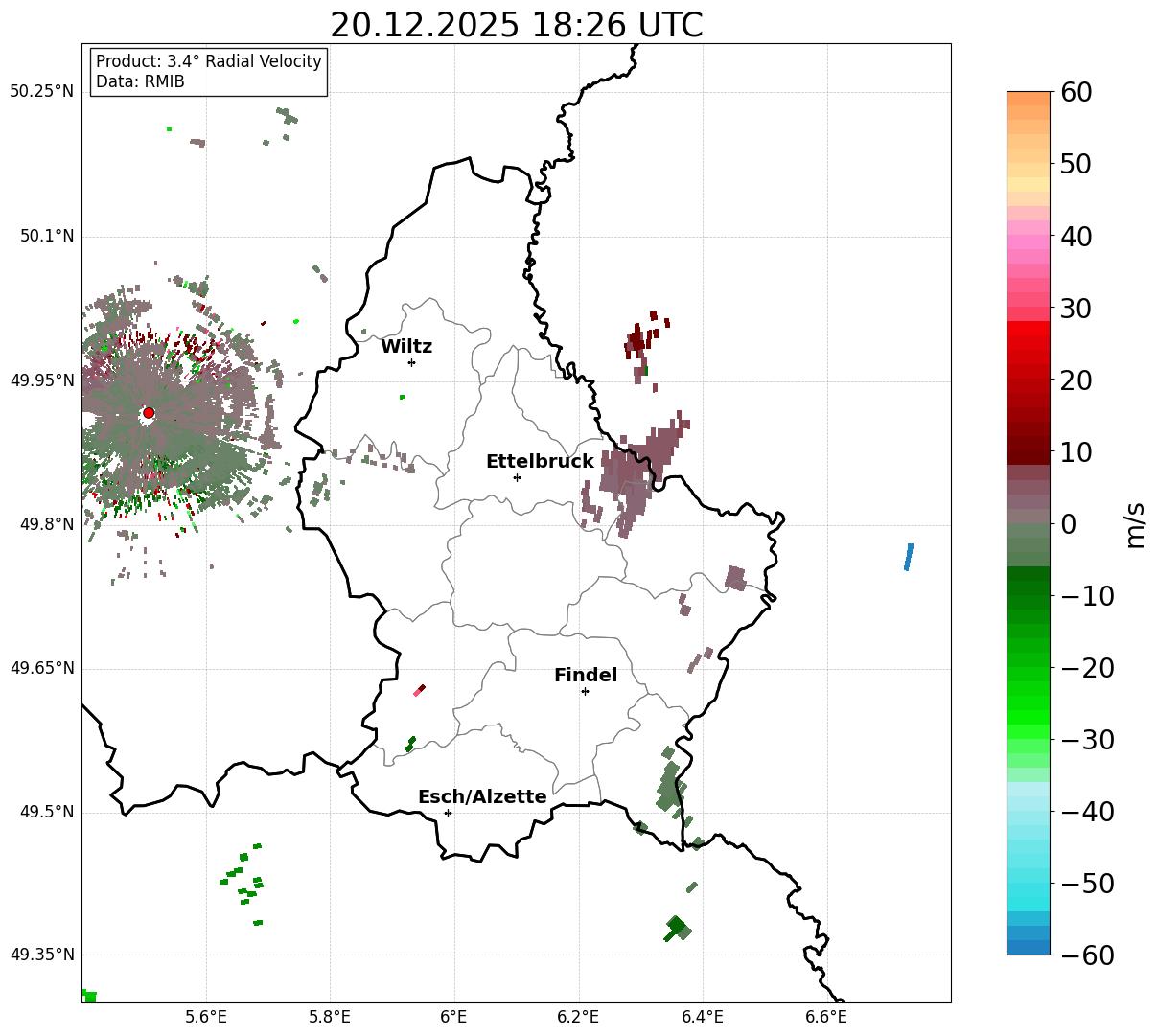The height and width of the screenshot is (1036, 1157).
Task: Click the Wiltz station label
Action: pos(406,347)
